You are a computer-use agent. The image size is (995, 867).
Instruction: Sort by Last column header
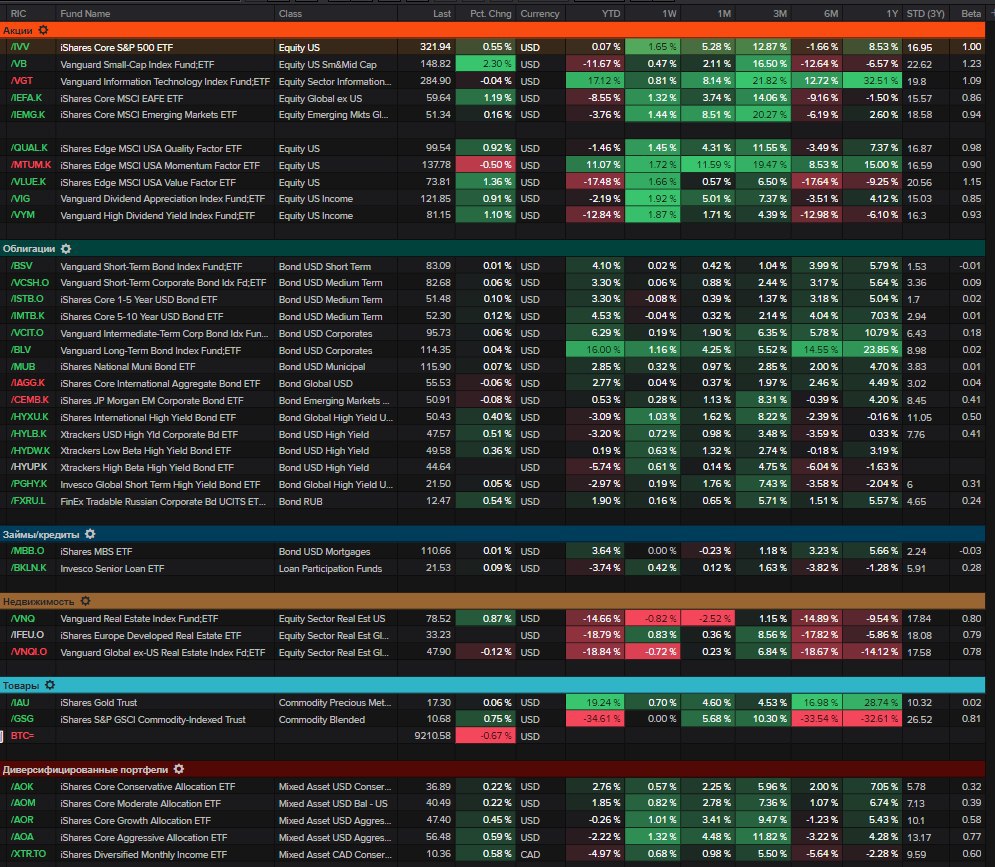tap(442, 13)
